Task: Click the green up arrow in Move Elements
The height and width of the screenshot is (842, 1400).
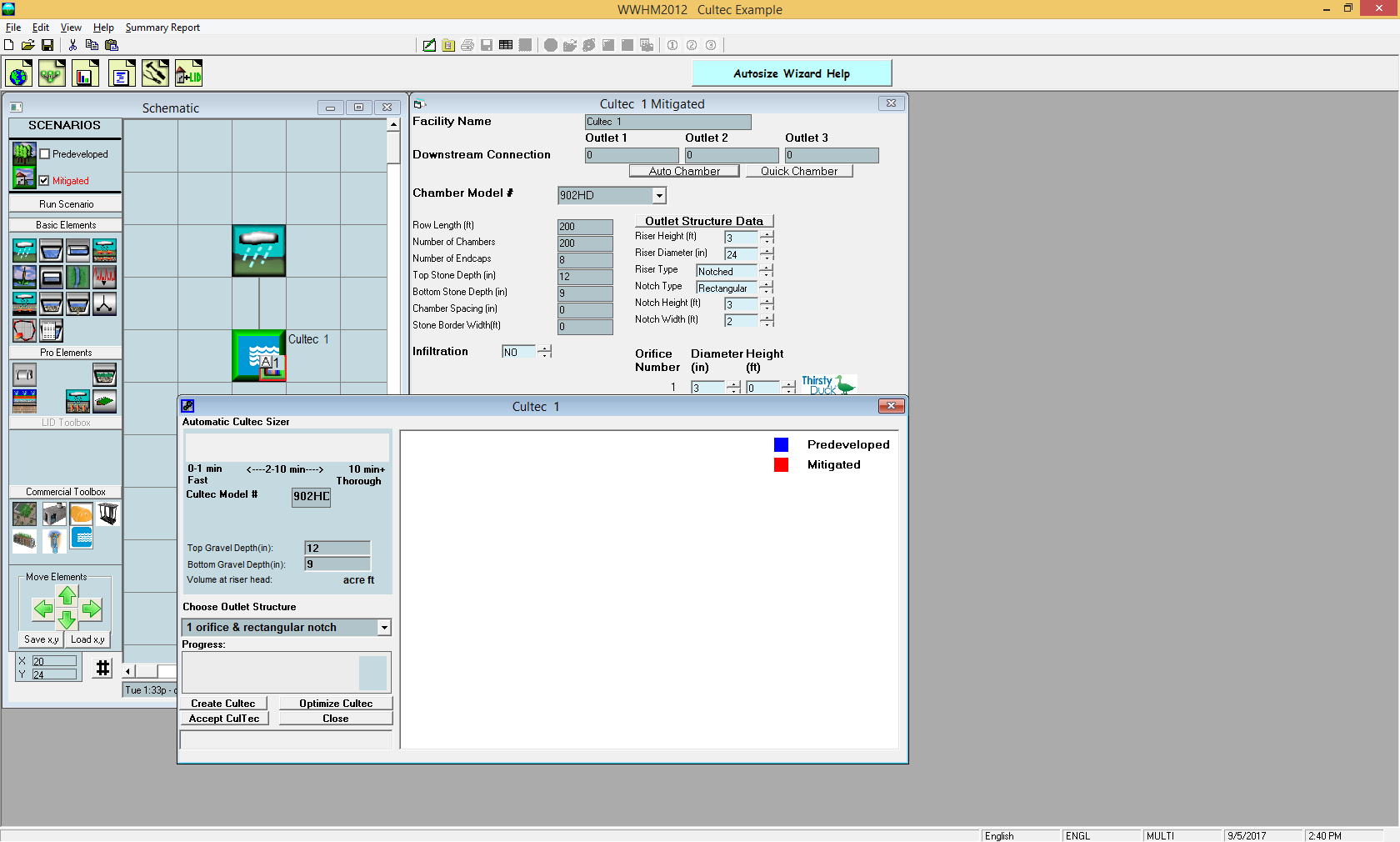Action: pos(67,595)
